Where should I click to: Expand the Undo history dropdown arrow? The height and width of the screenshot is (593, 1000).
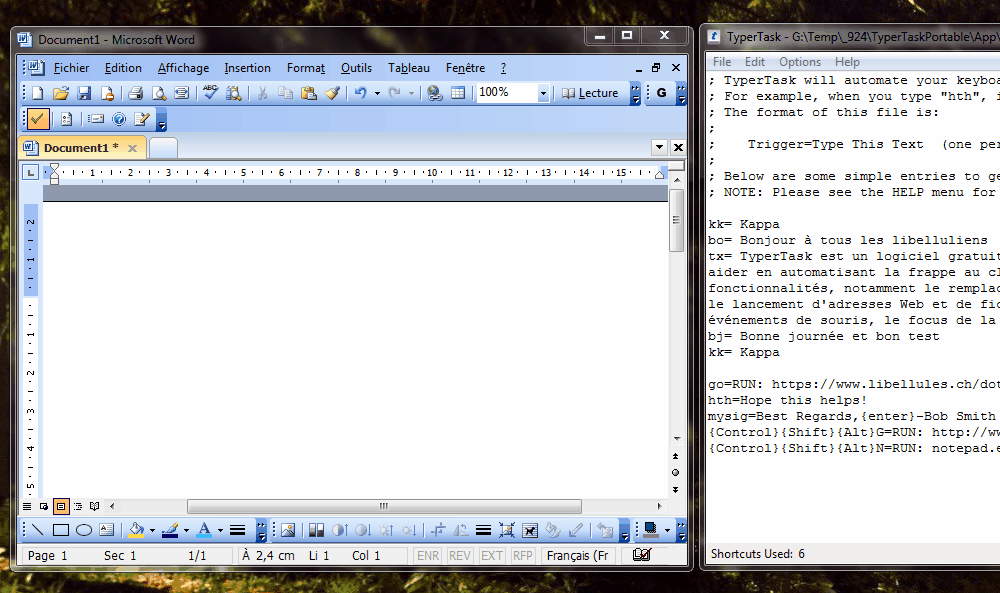(x=378, y=94)
